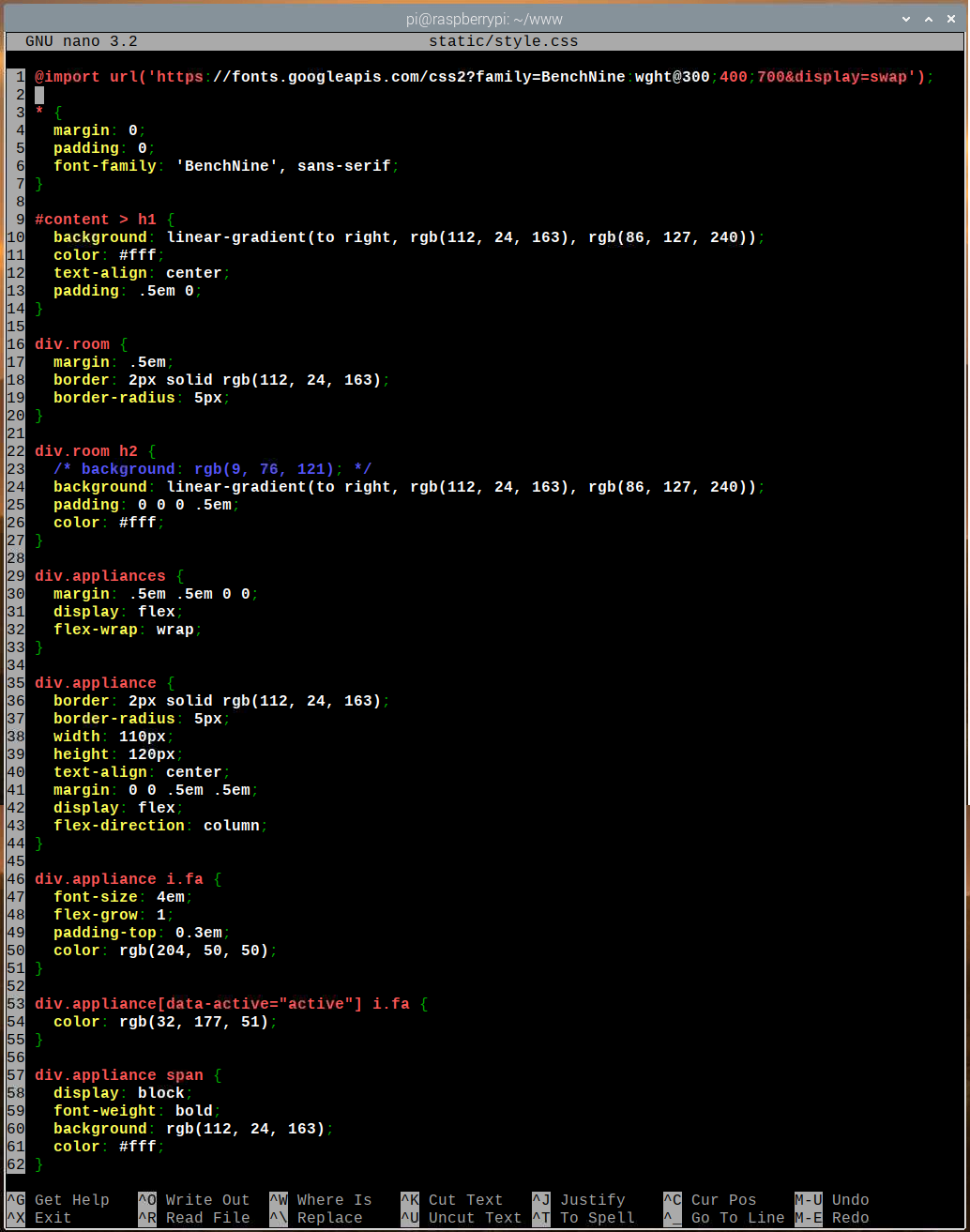Image resolution: width=970 pixels, height=1232 pixels.
Task: Click the ^G Get Help shortcut
Action: pyautogui.click(x=58, y=1200)
